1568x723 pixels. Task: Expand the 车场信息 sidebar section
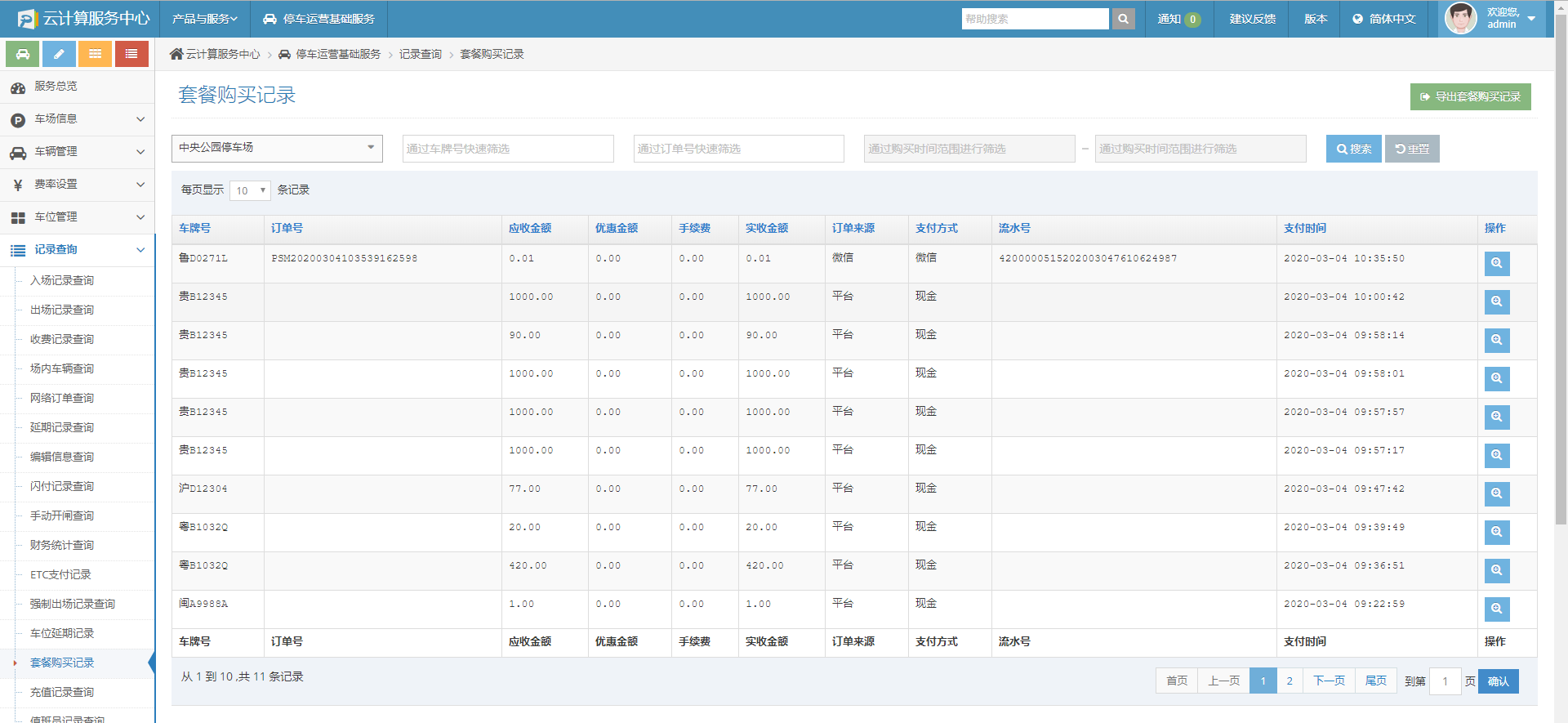click(78, 119)
